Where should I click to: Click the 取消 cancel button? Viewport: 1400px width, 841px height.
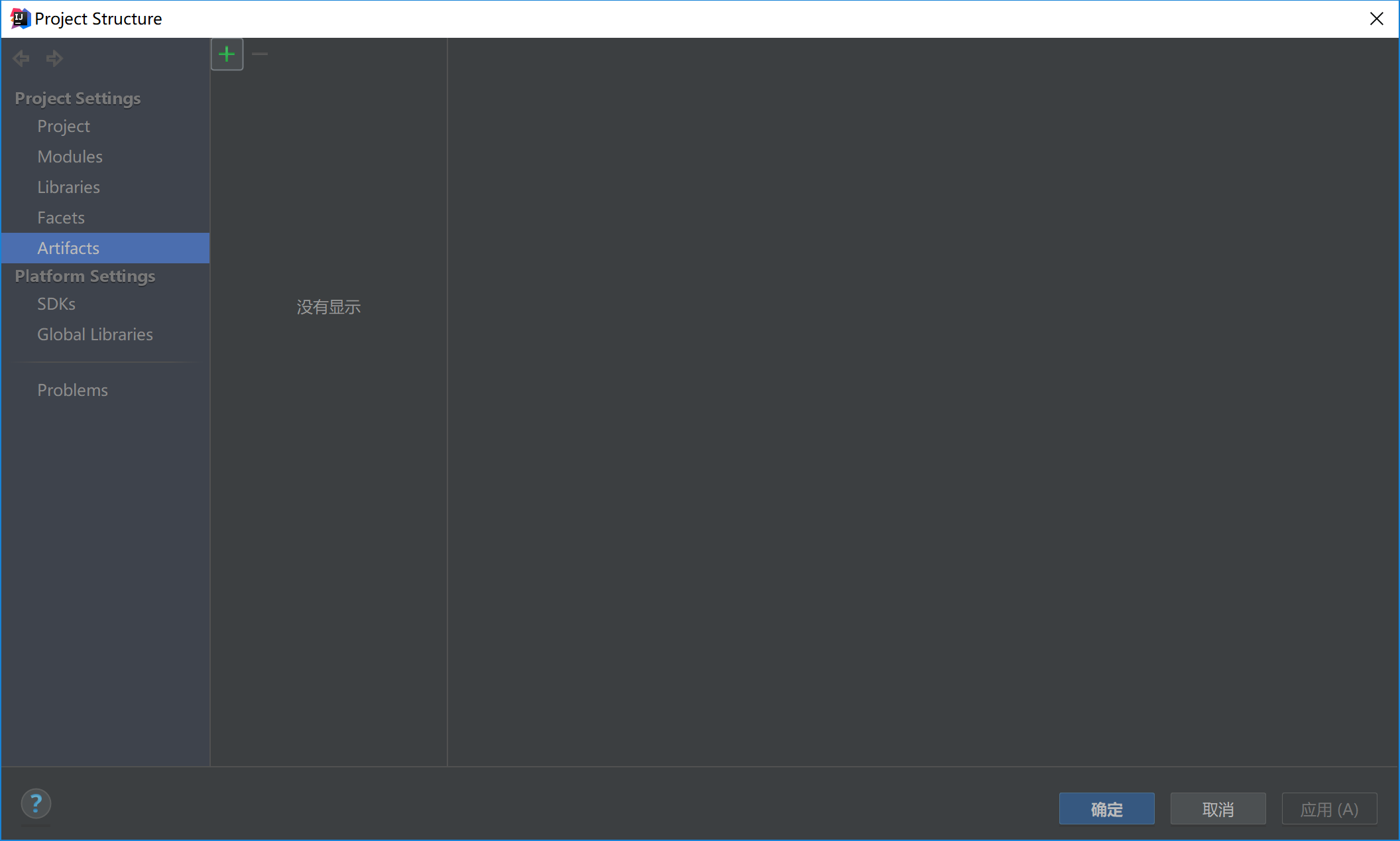click(x=1218, y=809)
